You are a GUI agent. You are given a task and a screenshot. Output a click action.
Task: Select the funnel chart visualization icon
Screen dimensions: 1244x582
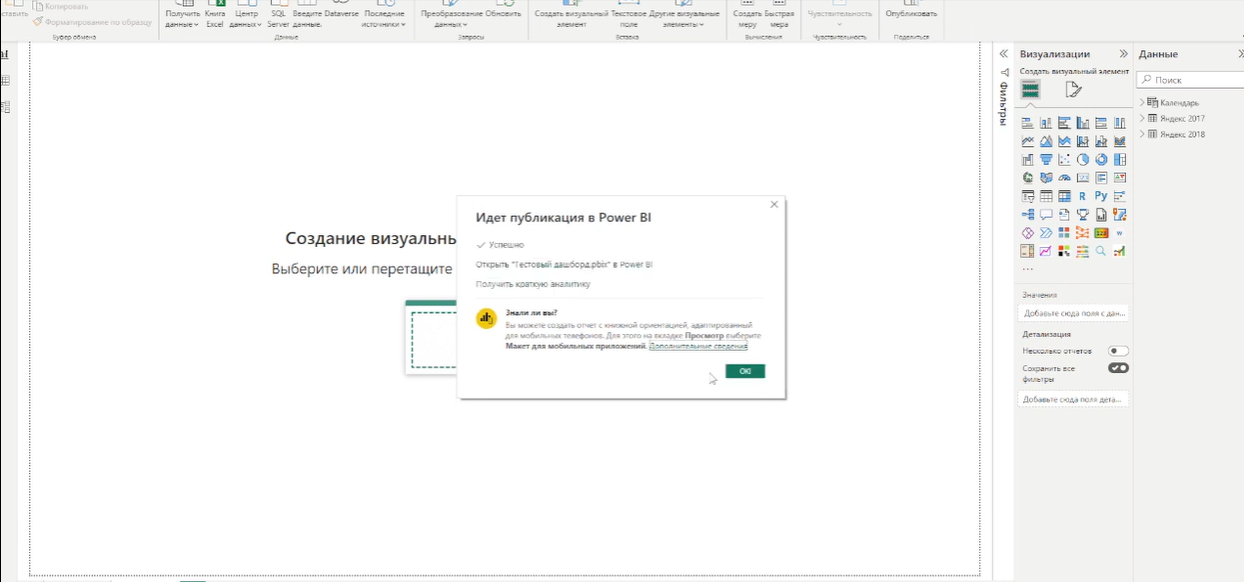click(1047, 158)
